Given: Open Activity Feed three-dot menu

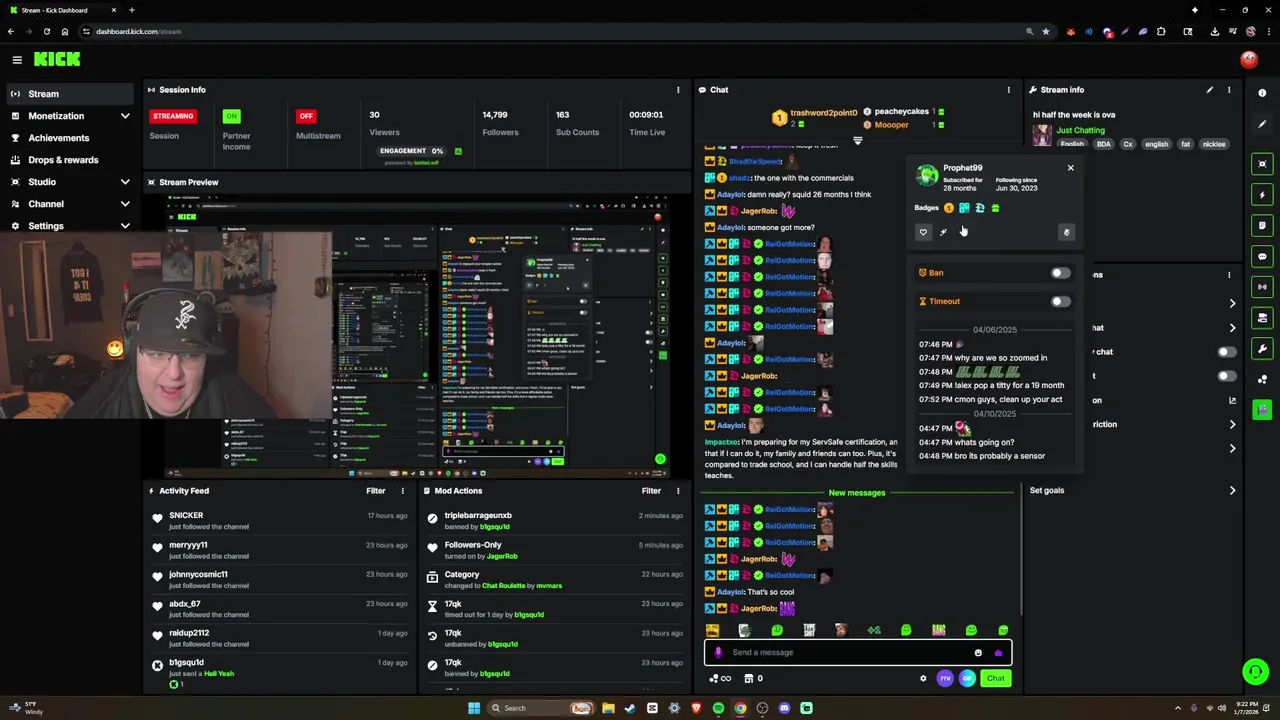Looking at the screenshot, I should (403, 491).
